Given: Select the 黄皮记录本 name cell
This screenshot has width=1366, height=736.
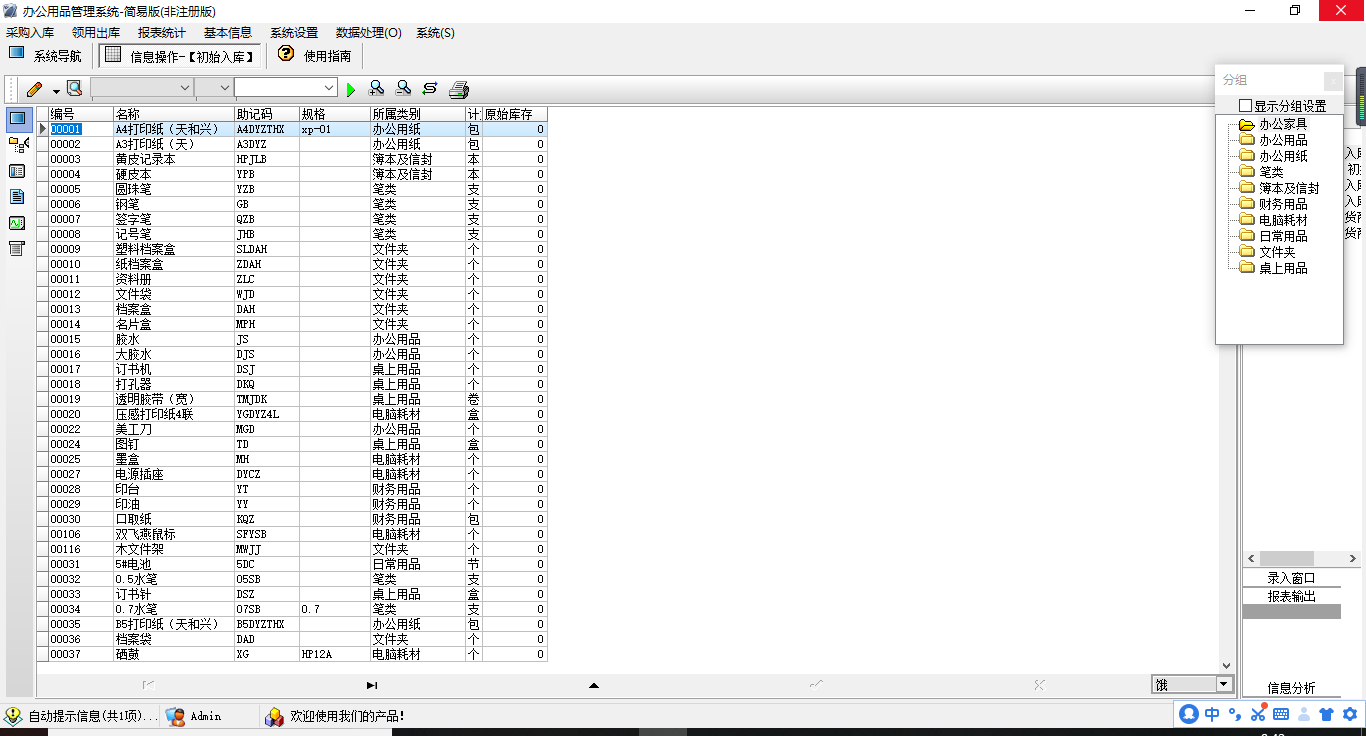Looking at the screenshot, I should point(174,159).
